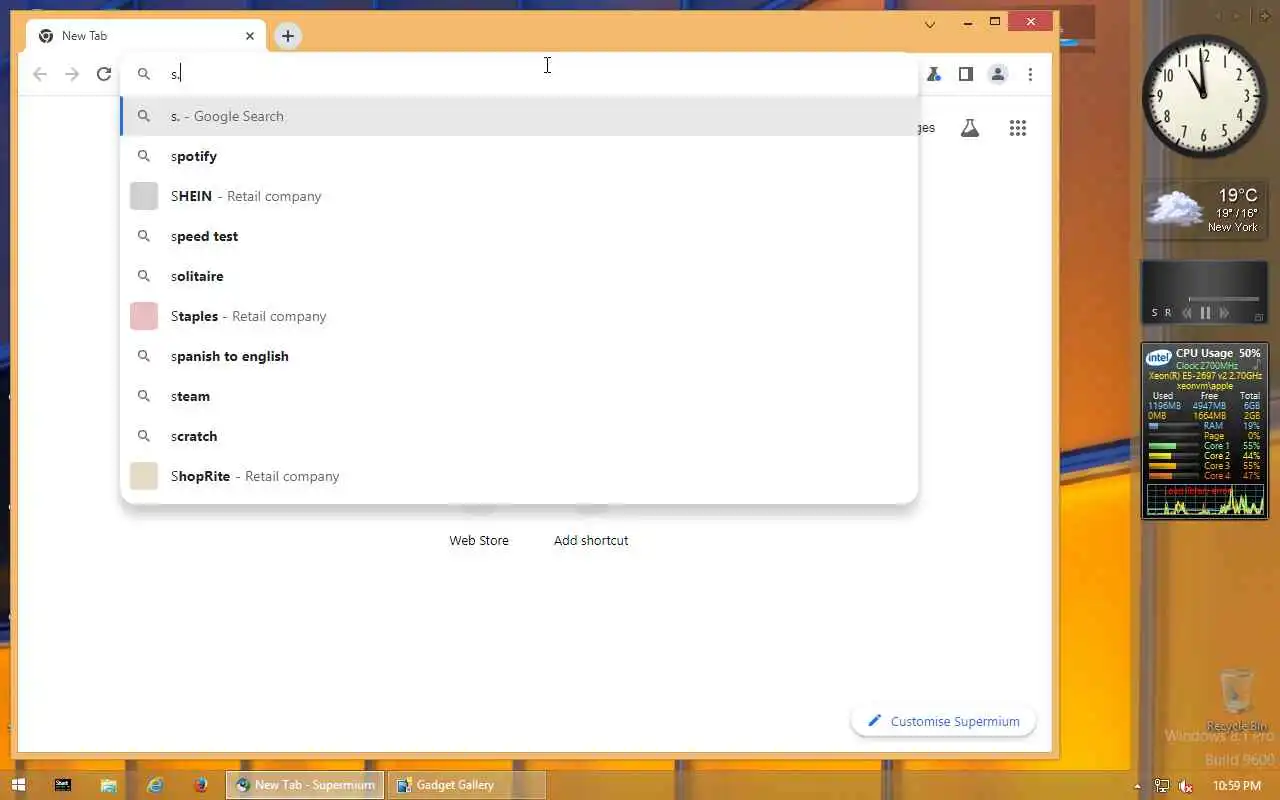Open Search Labs flask on the page

pyautogui.click(x=970, y=128)
